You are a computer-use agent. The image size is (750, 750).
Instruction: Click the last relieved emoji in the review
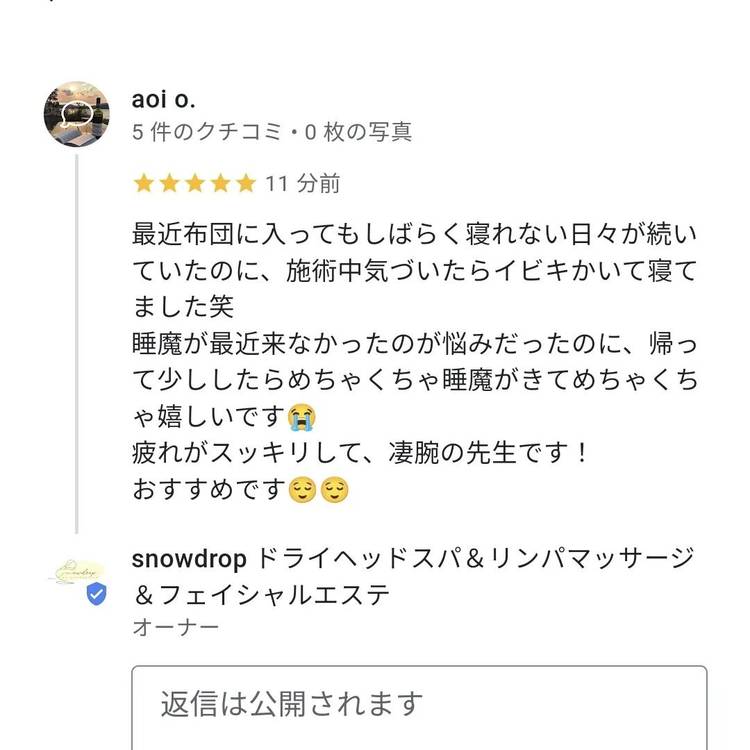(334, 491)
